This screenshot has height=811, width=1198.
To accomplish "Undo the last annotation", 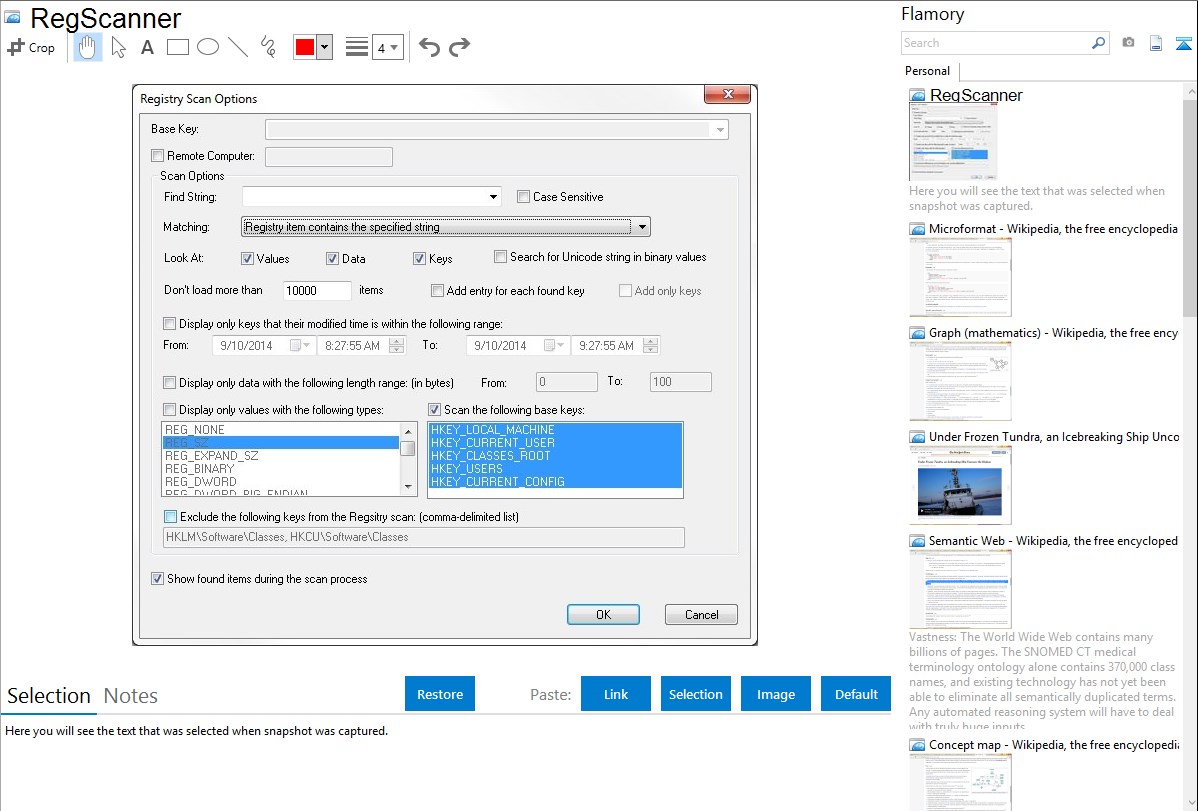I will pyautogui.click(x=429, y=47).
